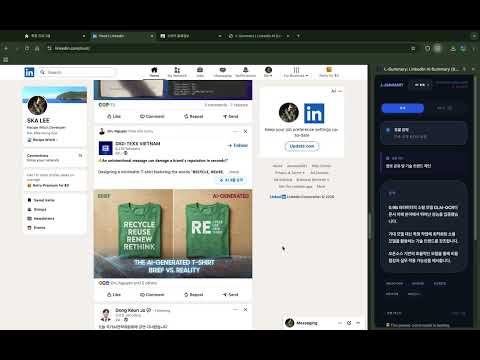The height and width of the screenshot is (360, 480).
Task: Click the linkedin.com/feed address bar
Action: 230,48
